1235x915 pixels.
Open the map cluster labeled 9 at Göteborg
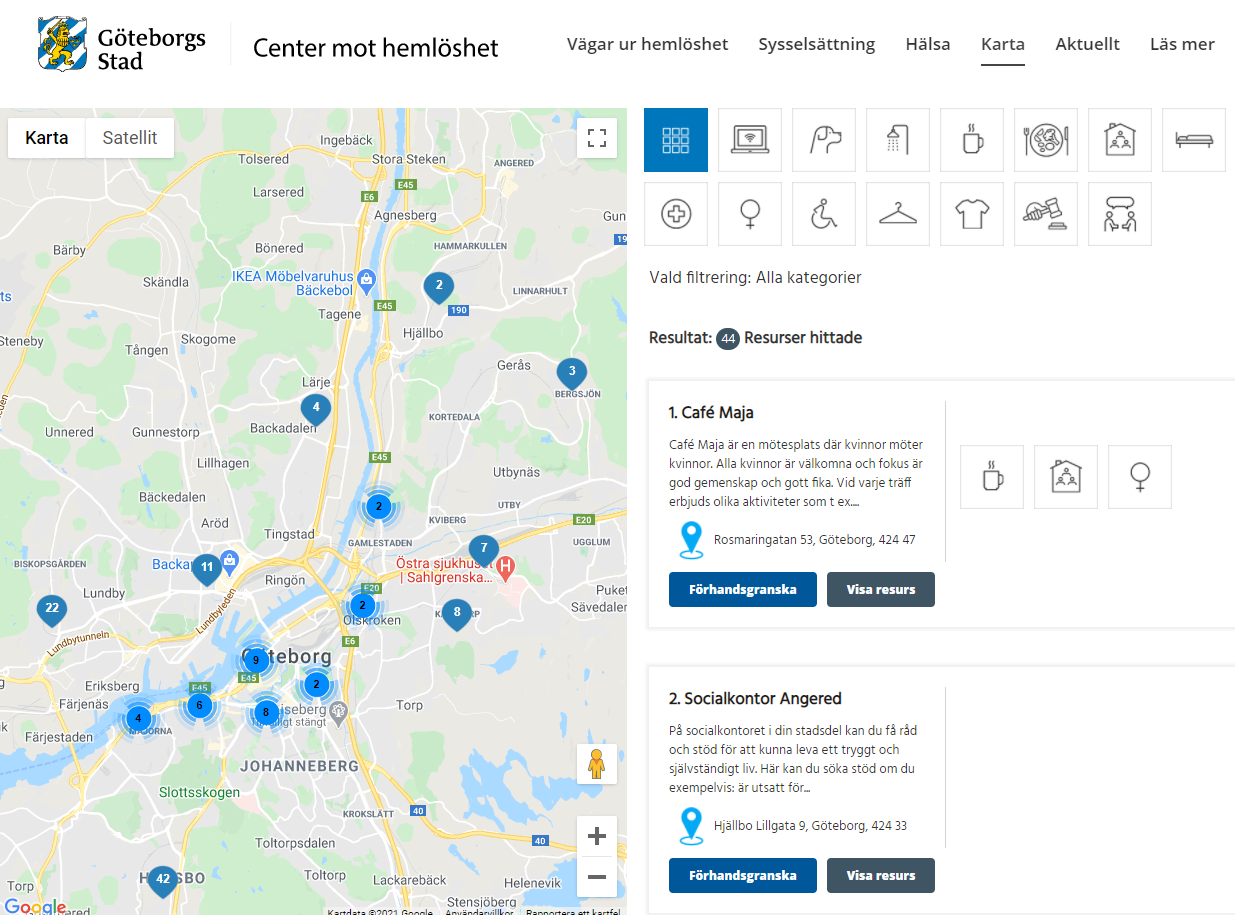[x=256, y=659]
